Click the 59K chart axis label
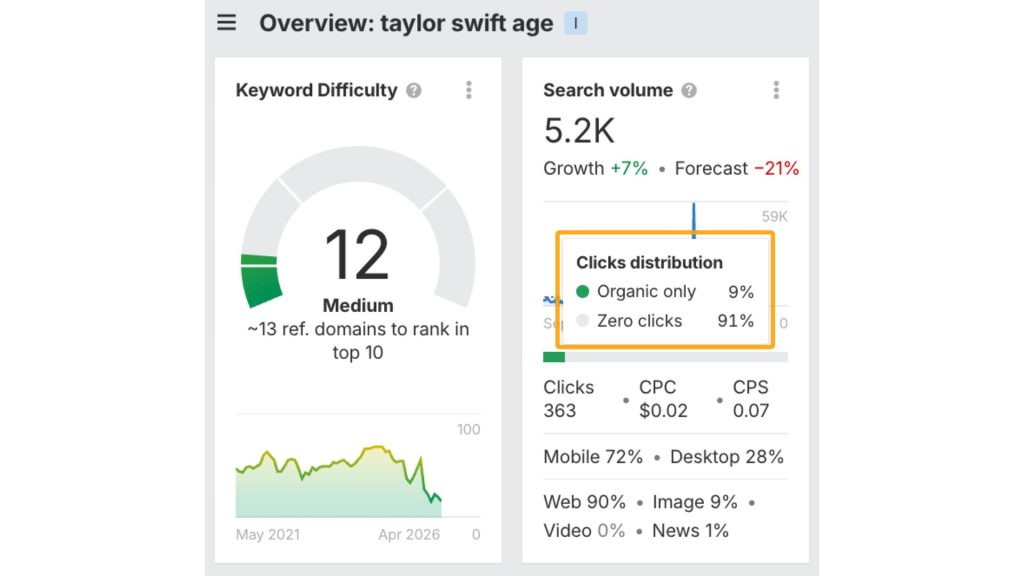 click(x=775, y=217)
